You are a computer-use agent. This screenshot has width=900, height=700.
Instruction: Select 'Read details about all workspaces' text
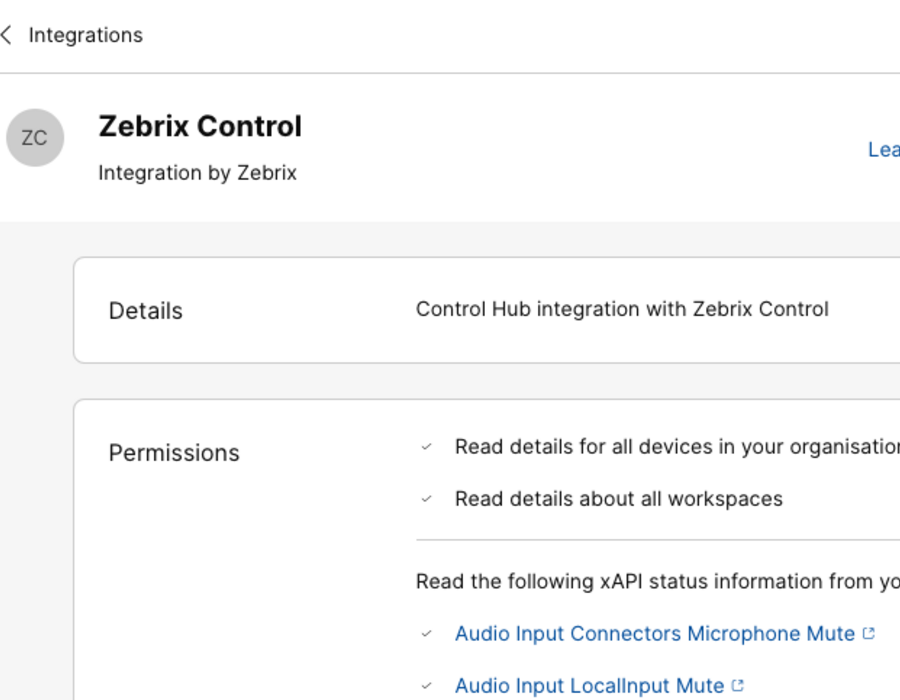pyautogui.click(x=619, y=499)
